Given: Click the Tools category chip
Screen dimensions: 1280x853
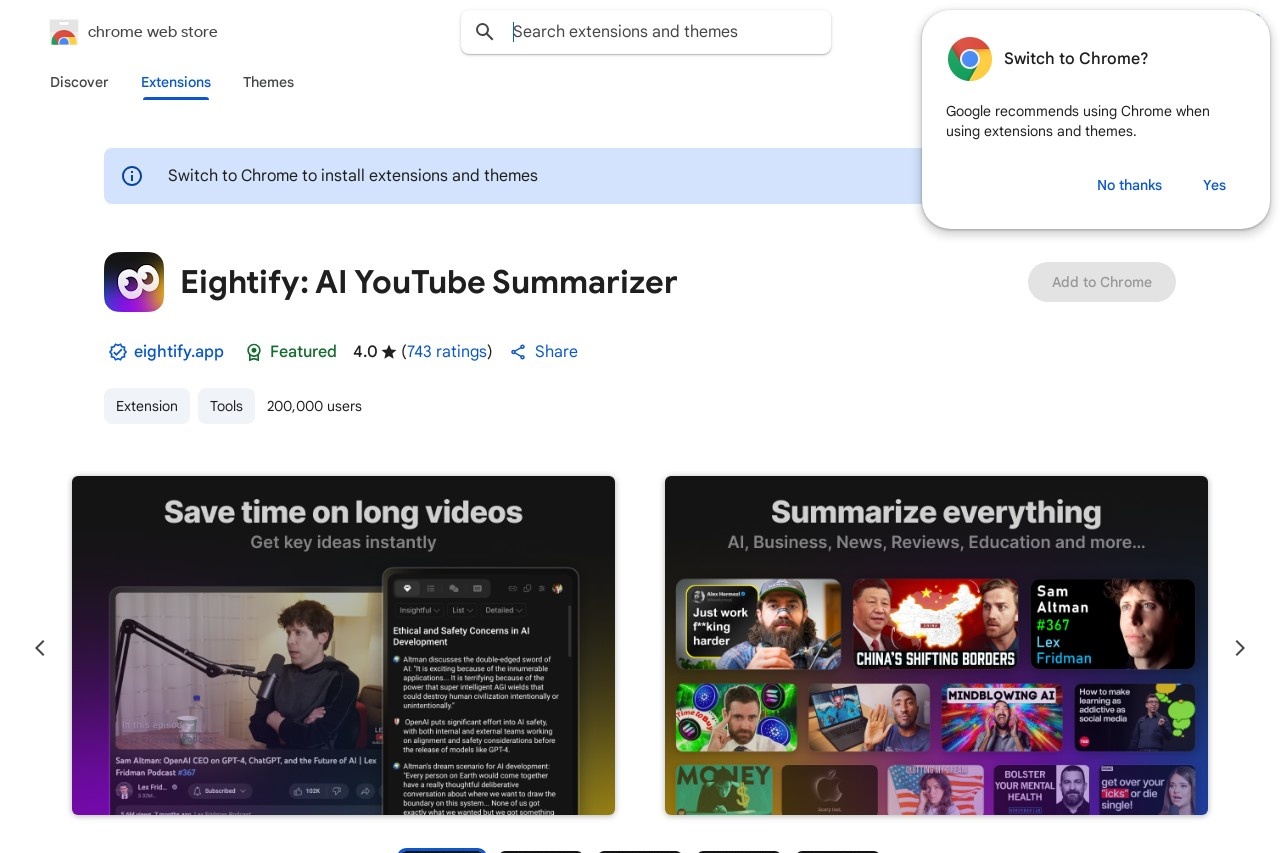Looking at the screenshot, I should (226, 406).
